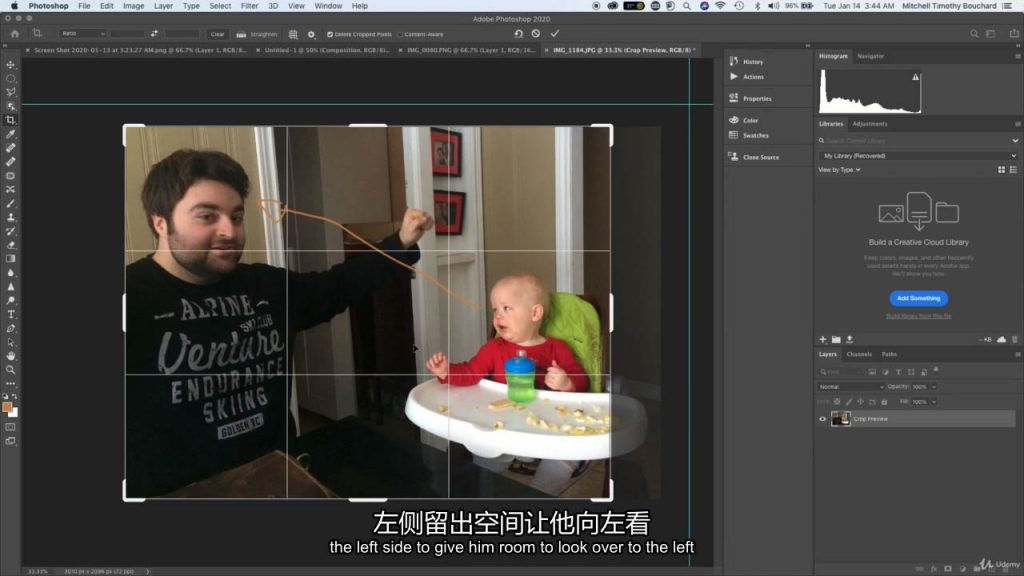Commit the crop with checkmark
The width and height of the screenshot is (1024, 576).
[554, 33]
